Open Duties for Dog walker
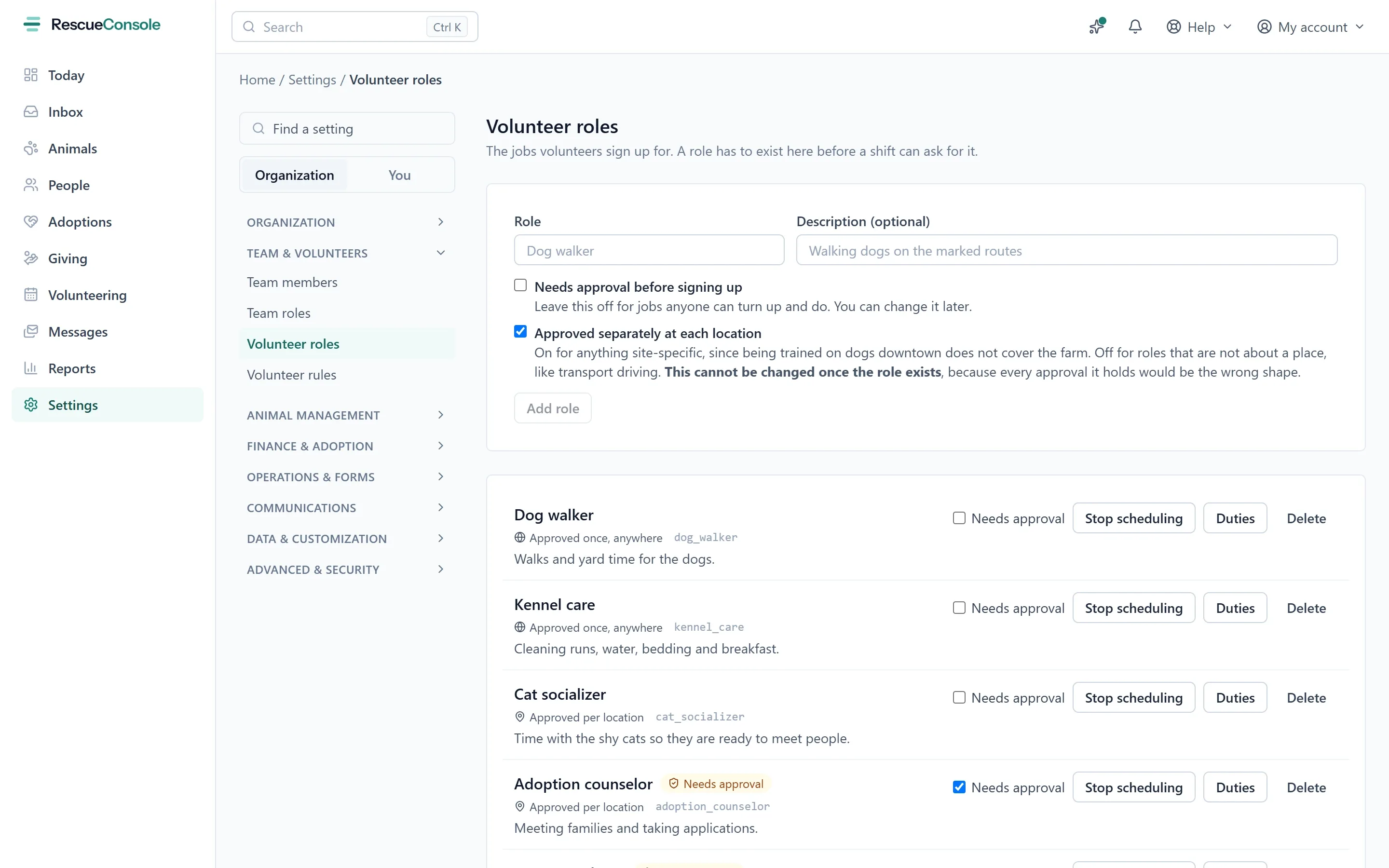 click(1235, 518)
